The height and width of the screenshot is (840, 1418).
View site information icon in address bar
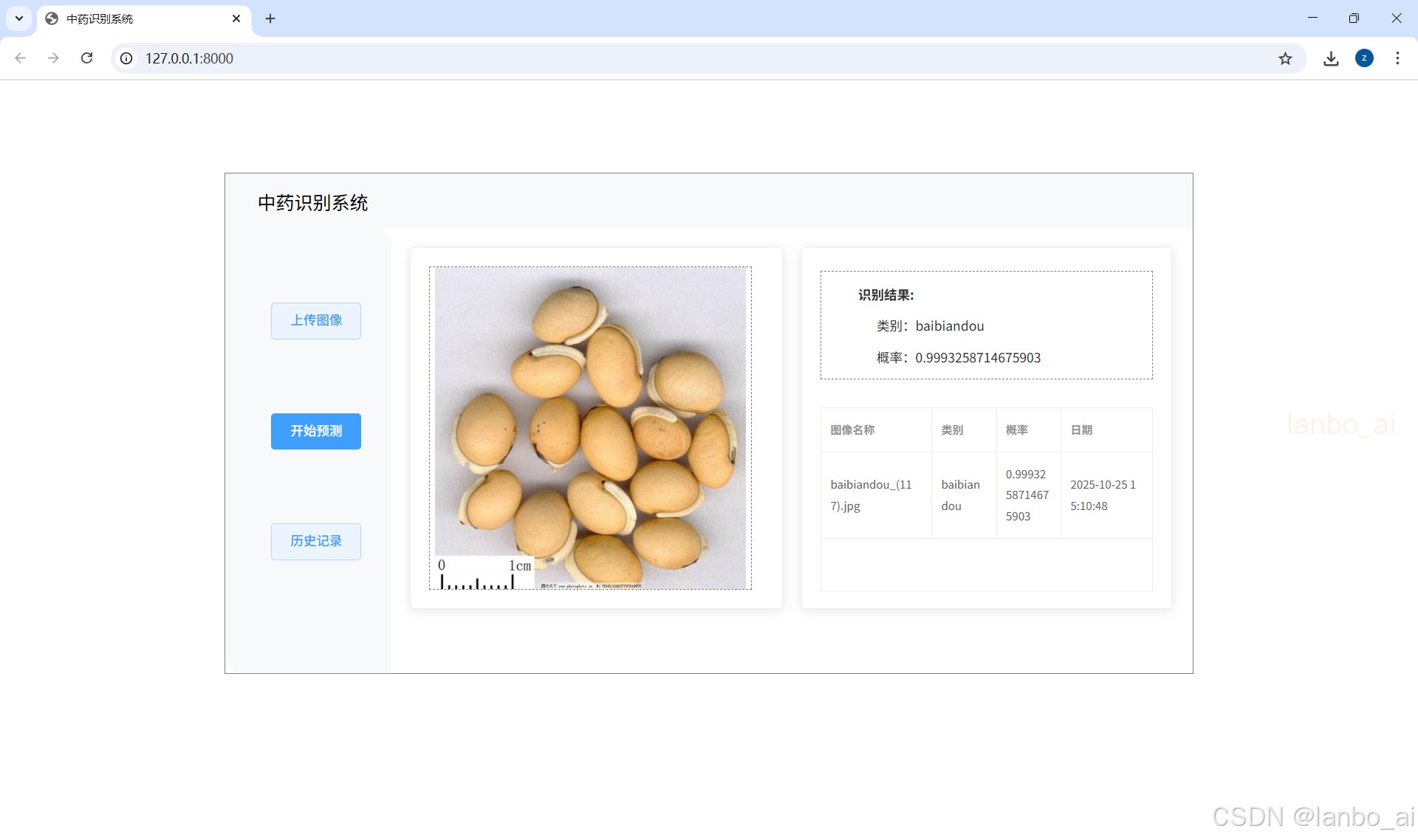tap(127, 58)
